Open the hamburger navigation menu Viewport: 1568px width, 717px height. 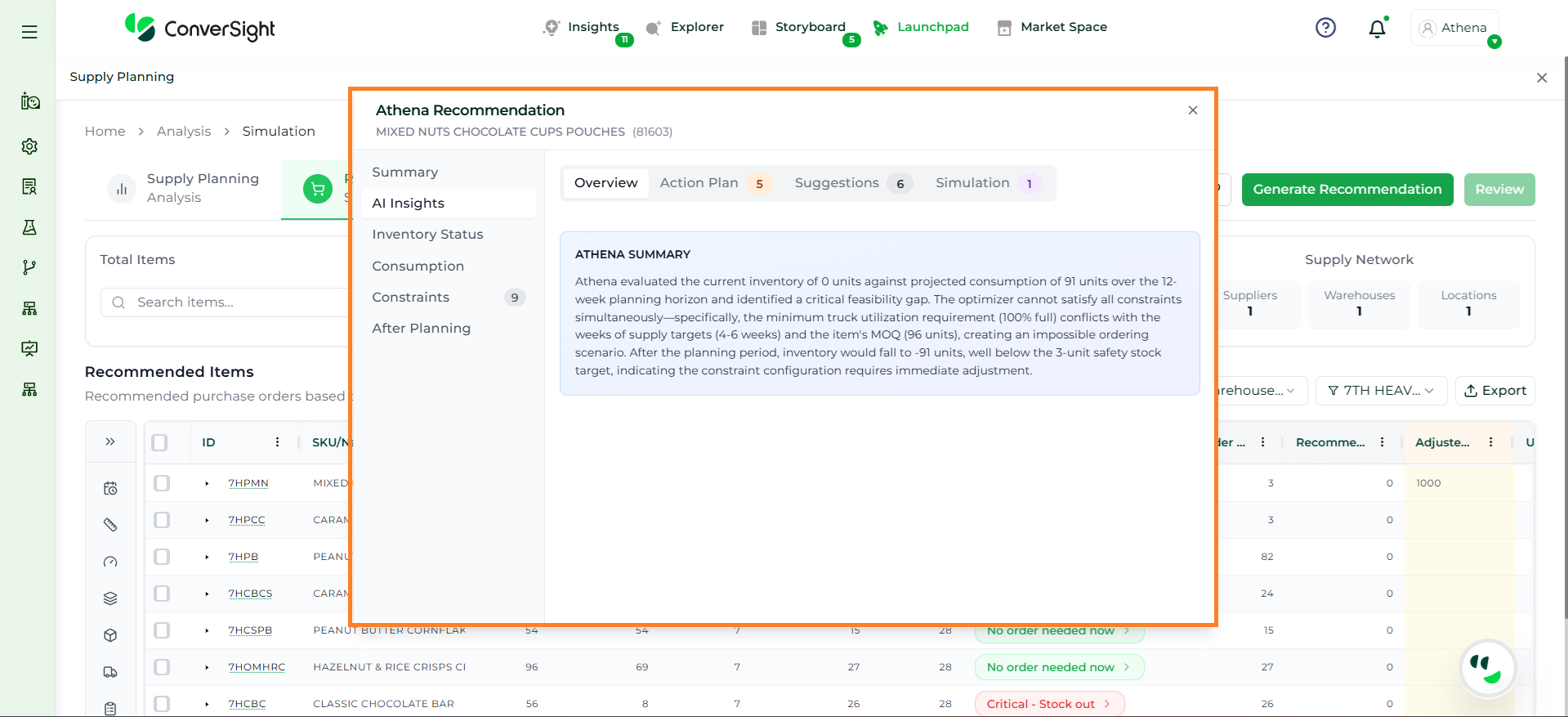click(x=29, y=32)
